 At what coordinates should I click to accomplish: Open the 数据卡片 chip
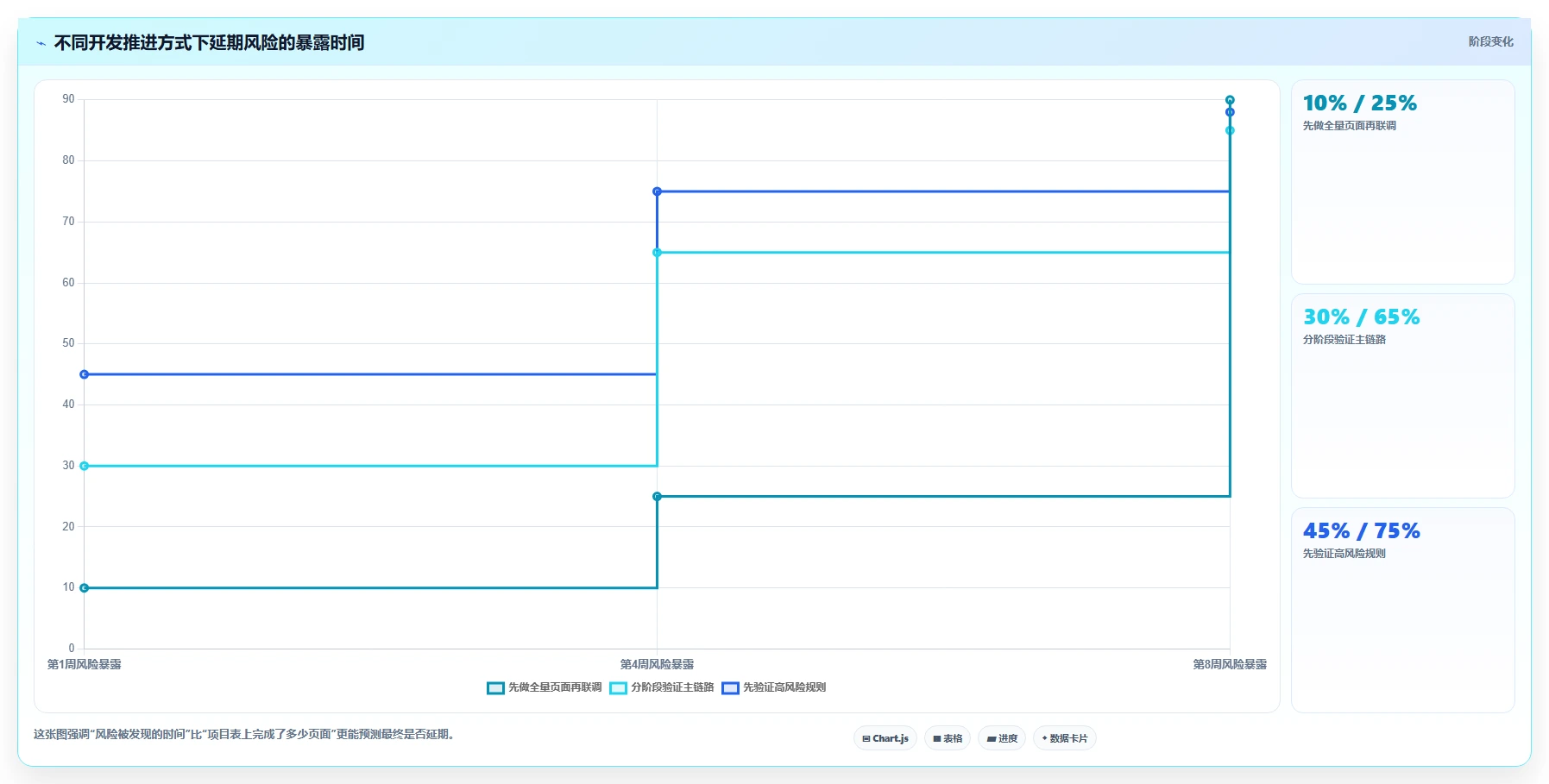coord(1065,738)
